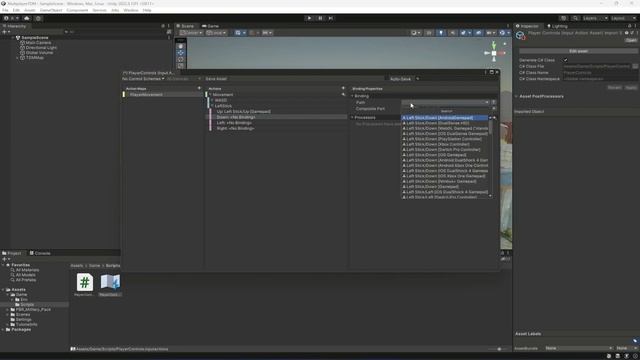Switch to the Inspector tab

pos(527,26)
